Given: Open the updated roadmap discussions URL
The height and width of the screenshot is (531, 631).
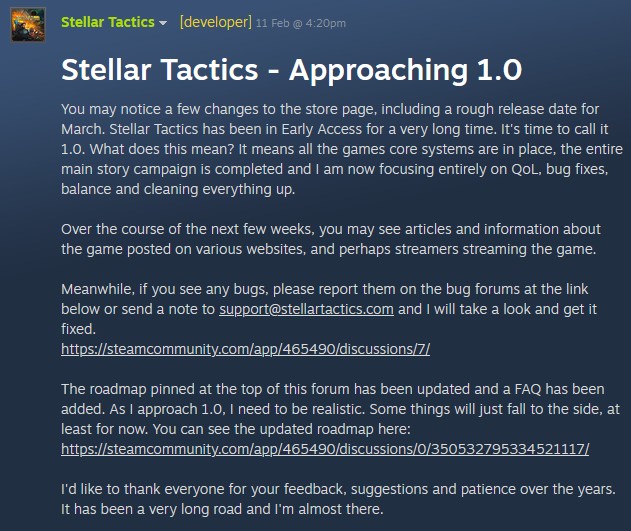Looking at the screenshot, I should point(325,448).
